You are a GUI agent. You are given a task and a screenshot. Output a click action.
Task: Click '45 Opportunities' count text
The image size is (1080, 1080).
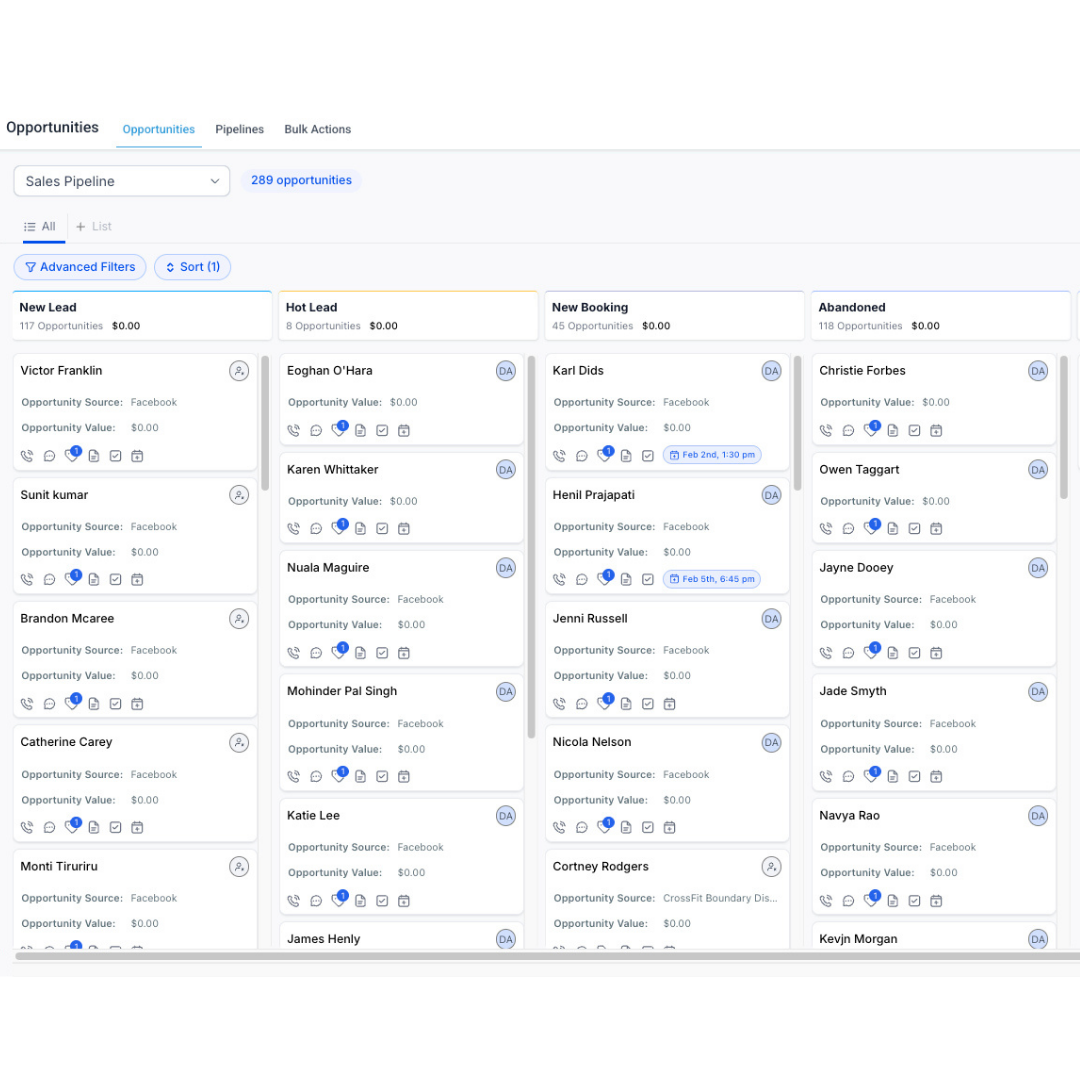[x=592, y=326]
